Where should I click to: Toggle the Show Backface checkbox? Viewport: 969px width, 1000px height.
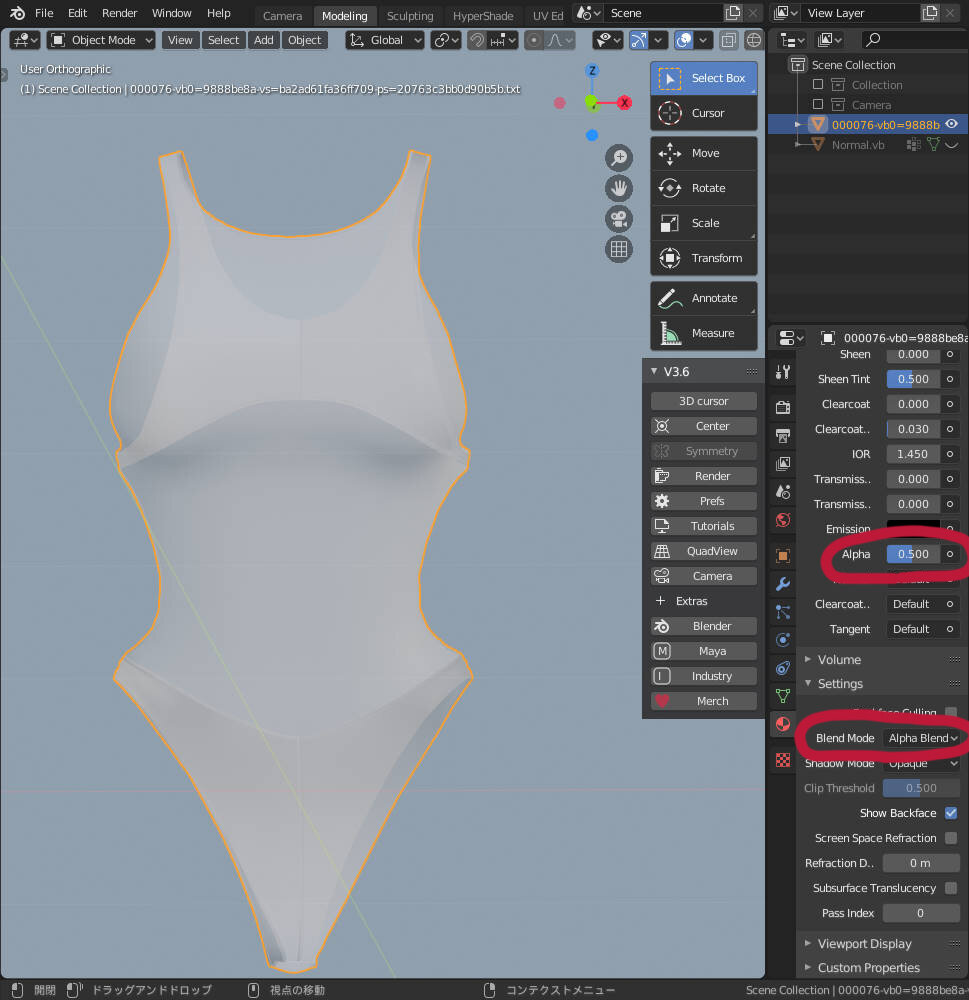pyautogui.click(x=951, y=813)
